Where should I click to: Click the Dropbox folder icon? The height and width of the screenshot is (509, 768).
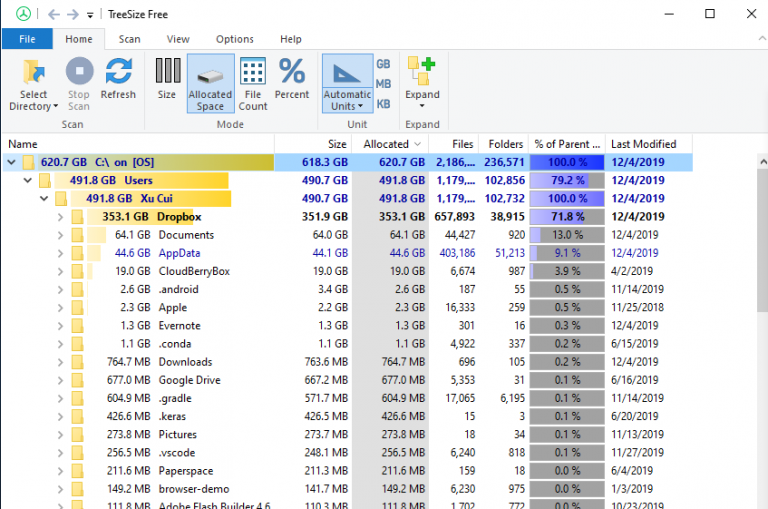[77, 217]
